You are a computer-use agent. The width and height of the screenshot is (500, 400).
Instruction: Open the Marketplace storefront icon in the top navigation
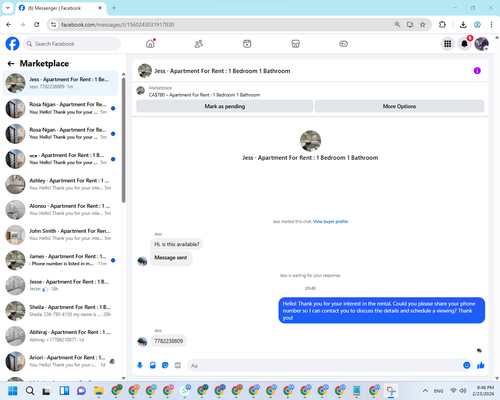pyautogui.click(x=295, y=44)
